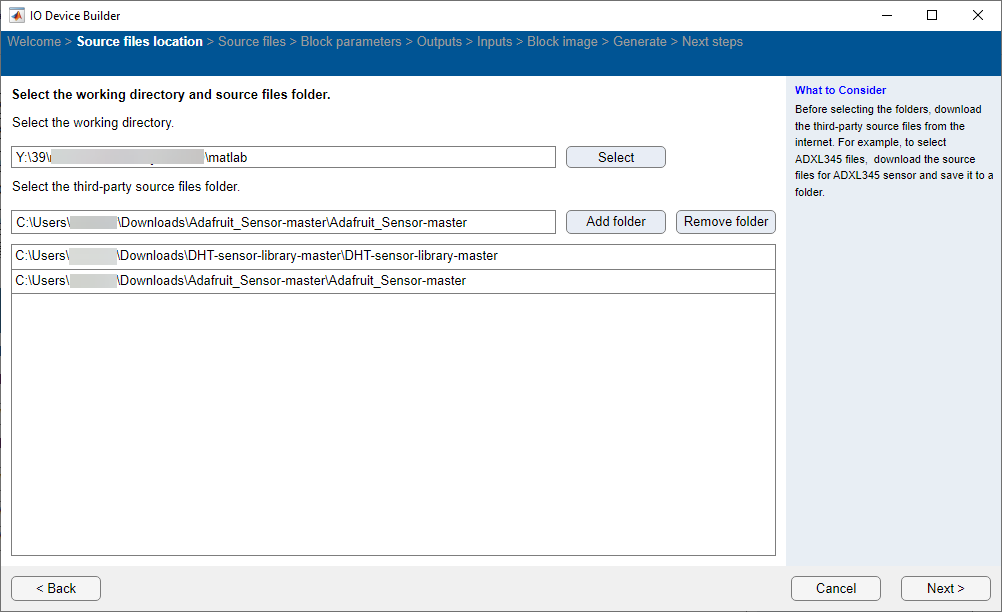1002x612 pixels.
Task: Cancel the IO Device Builder wizard
Action: (835, 588)
